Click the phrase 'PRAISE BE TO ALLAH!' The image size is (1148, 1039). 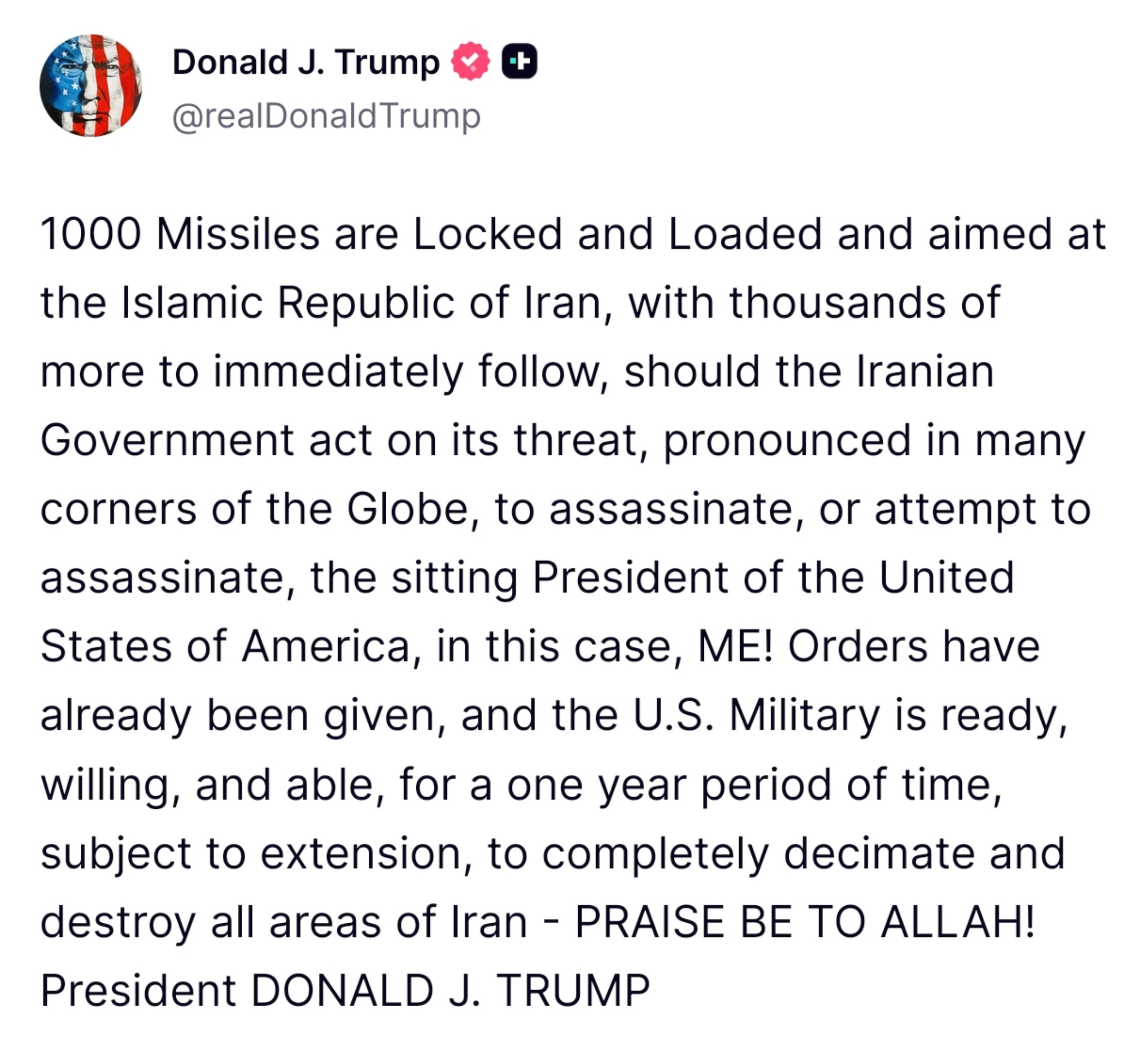coord(804,922)
